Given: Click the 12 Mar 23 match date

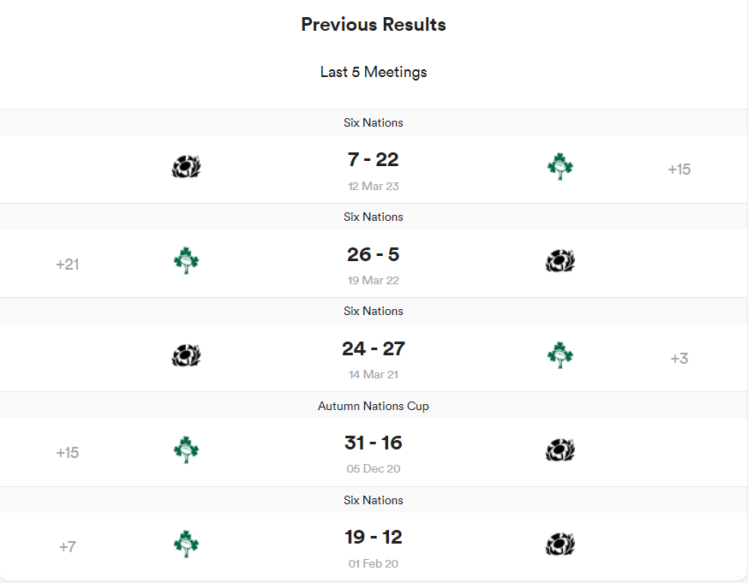Looking at the screenshot, I should tap(373, 186).
